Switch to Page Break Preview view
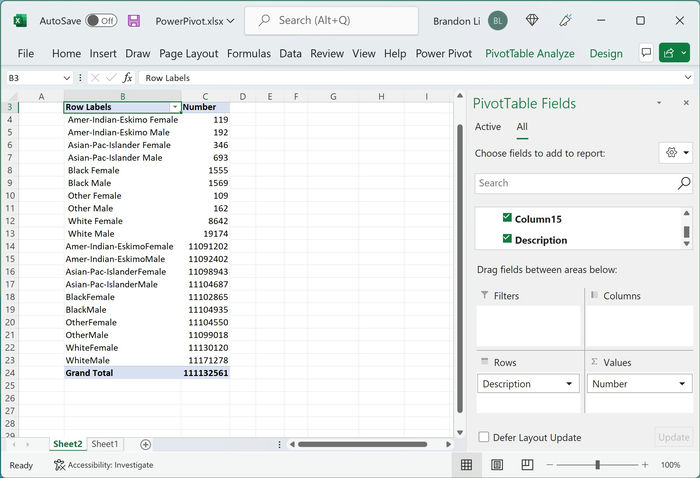 click(x=527, y=465)
